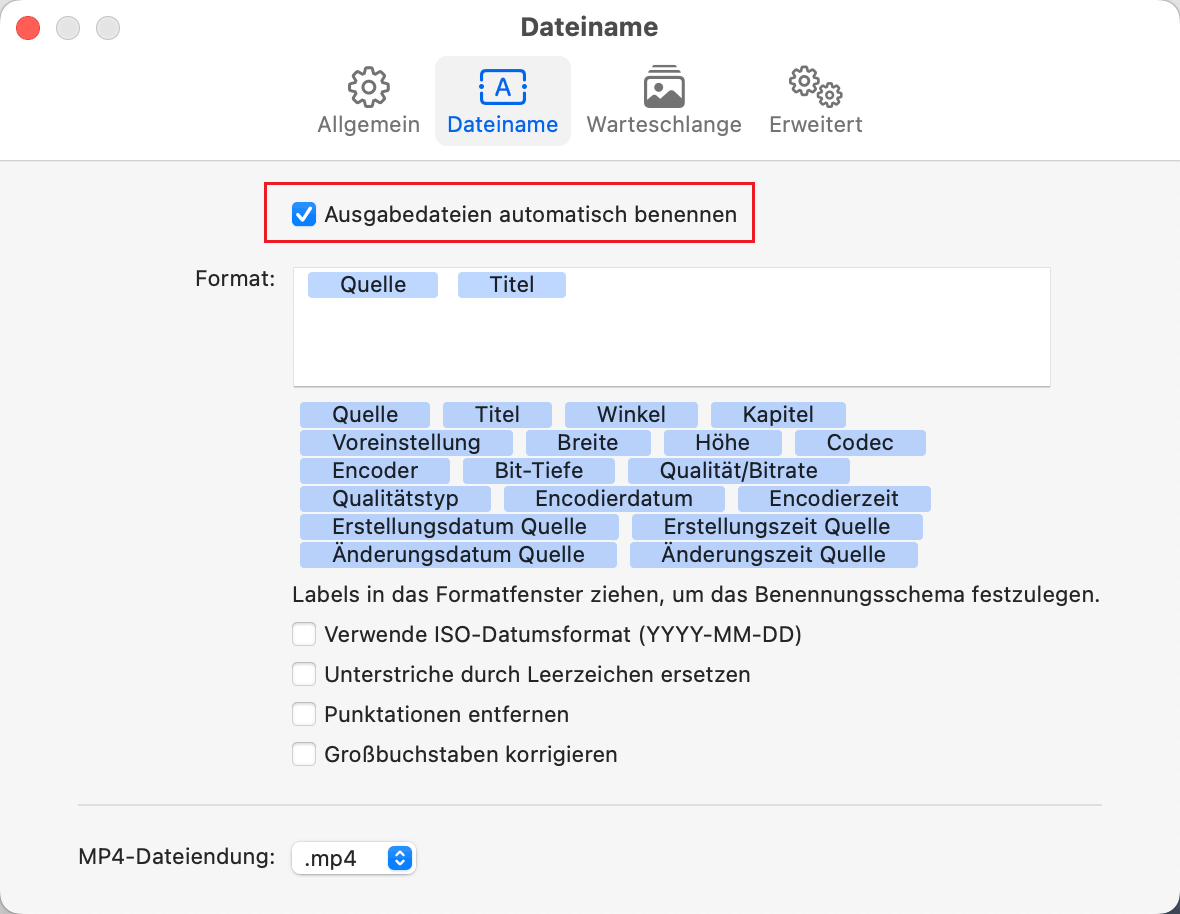Enable Unterstriche durch Leerzeichen ersetzen
Viewport: 1180px width, 914px height.
coord(304,674)
